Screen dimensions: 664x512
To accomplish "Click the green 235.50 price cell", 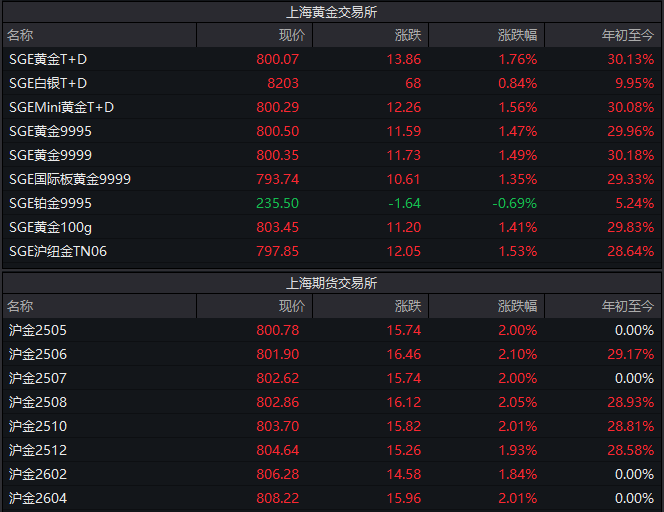I will pos(278,203).
